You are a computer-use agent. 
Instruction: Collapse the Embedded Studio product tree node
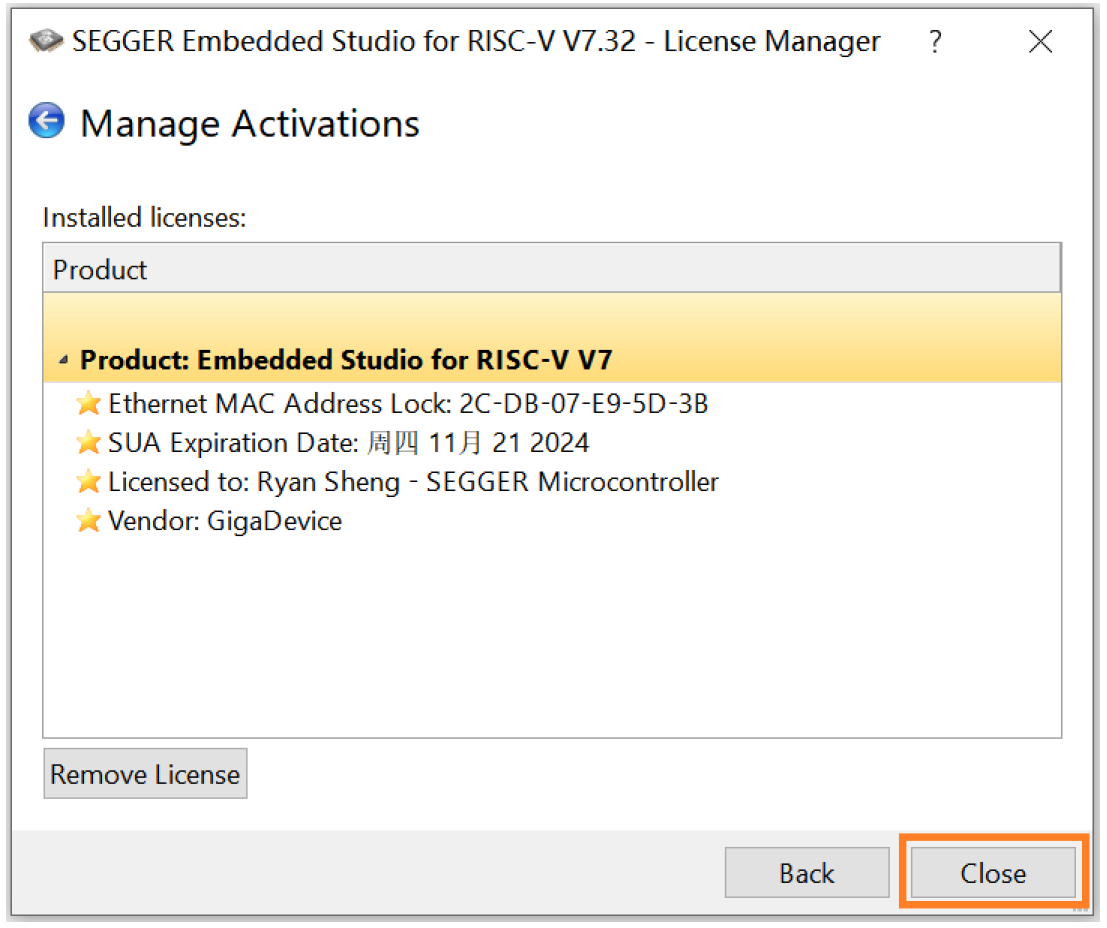64,361
